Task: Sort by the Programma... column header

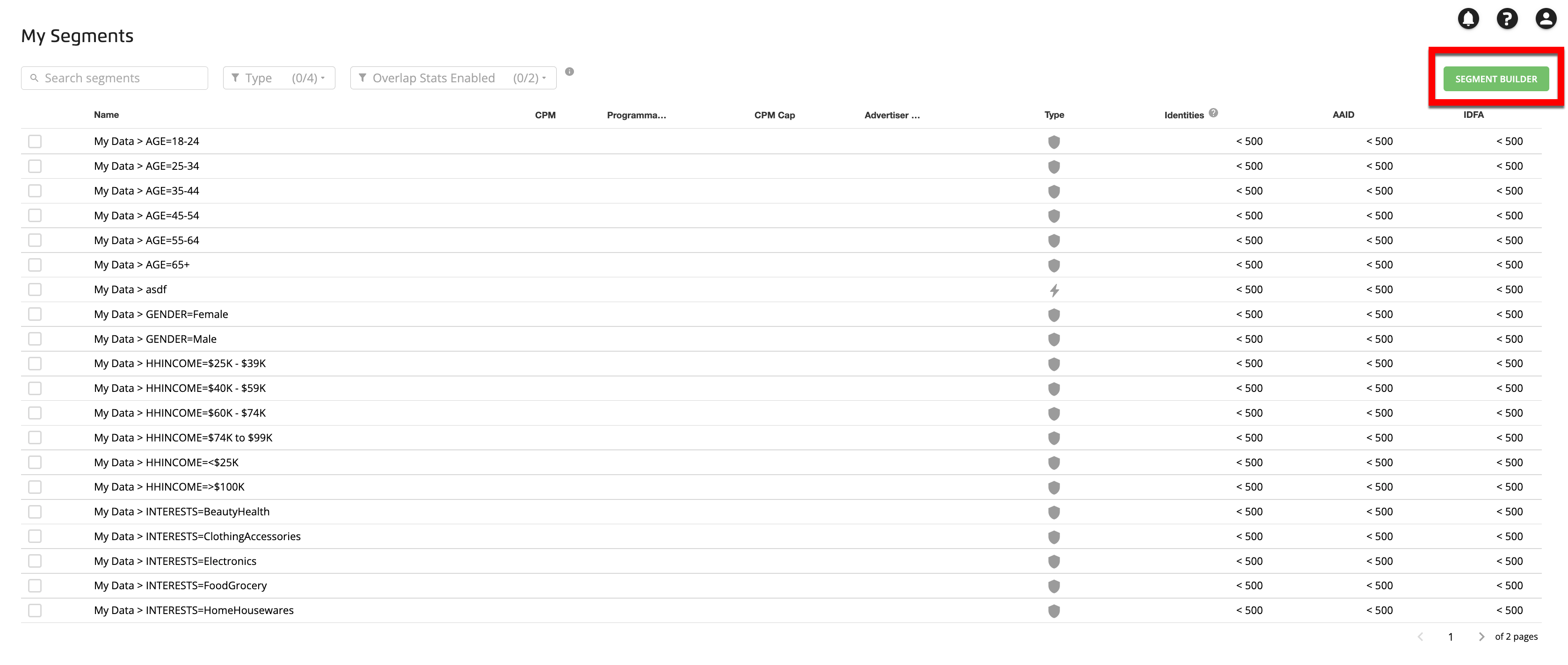Action: tap(636, 115)
